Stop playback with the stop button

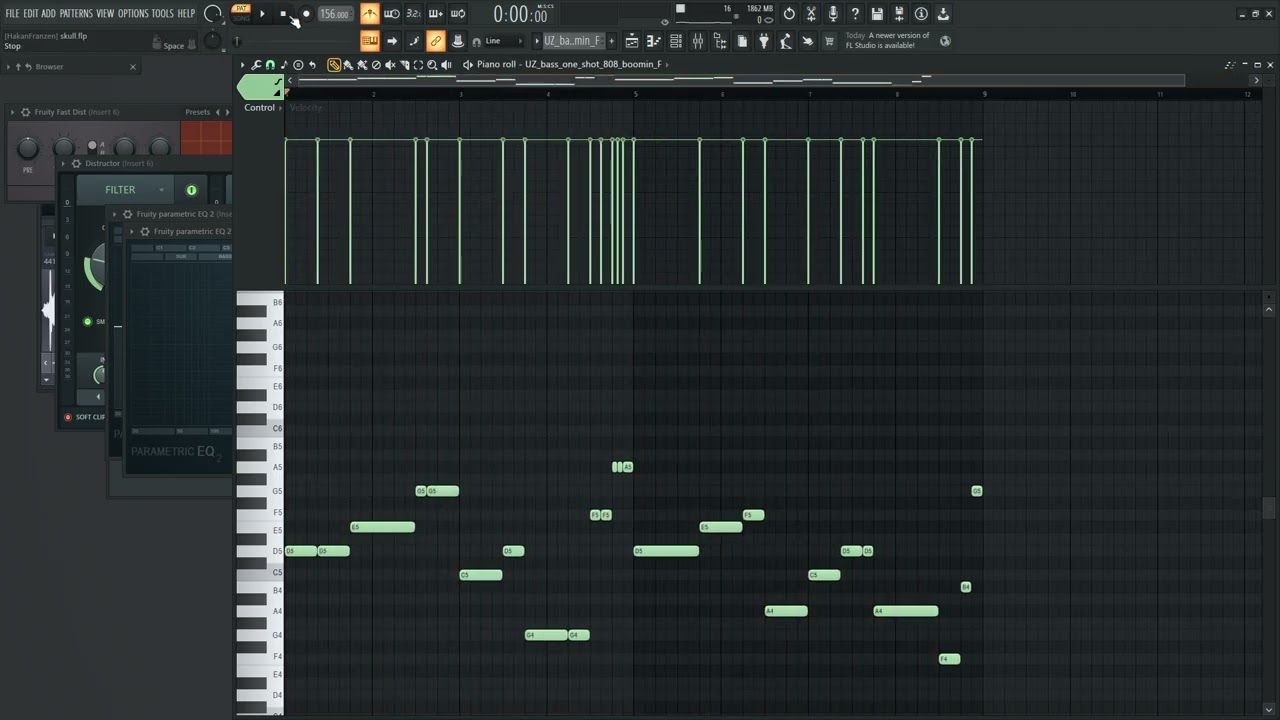[x=283, y=14]
